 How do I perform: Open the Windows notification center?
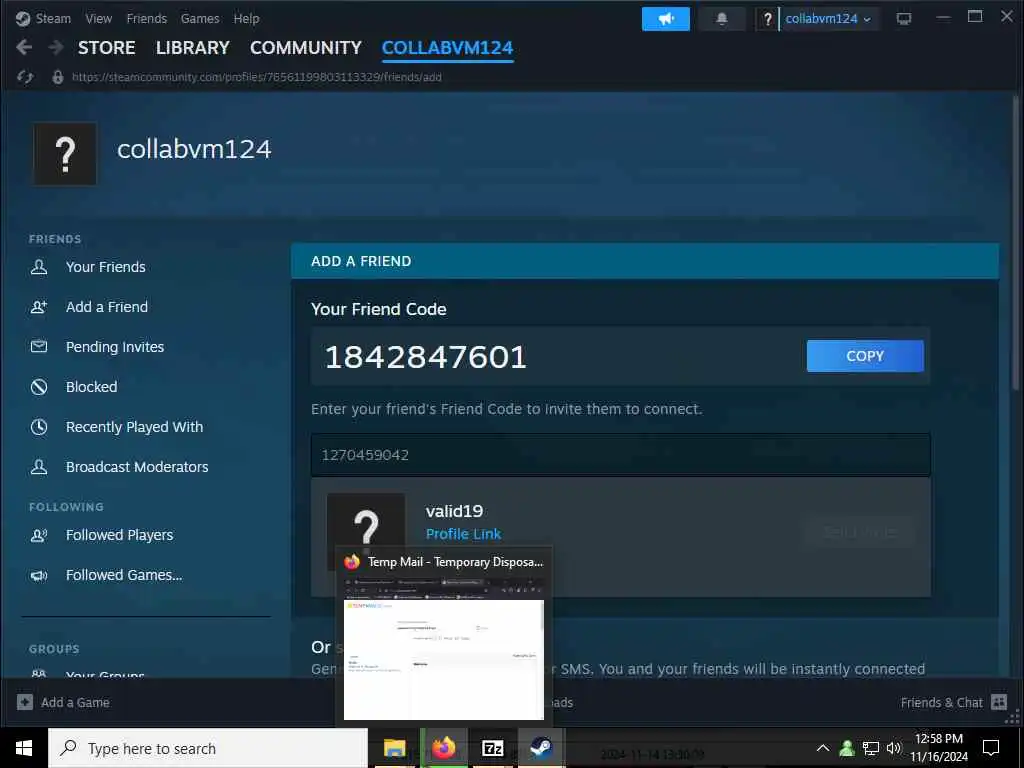[991, 748]
